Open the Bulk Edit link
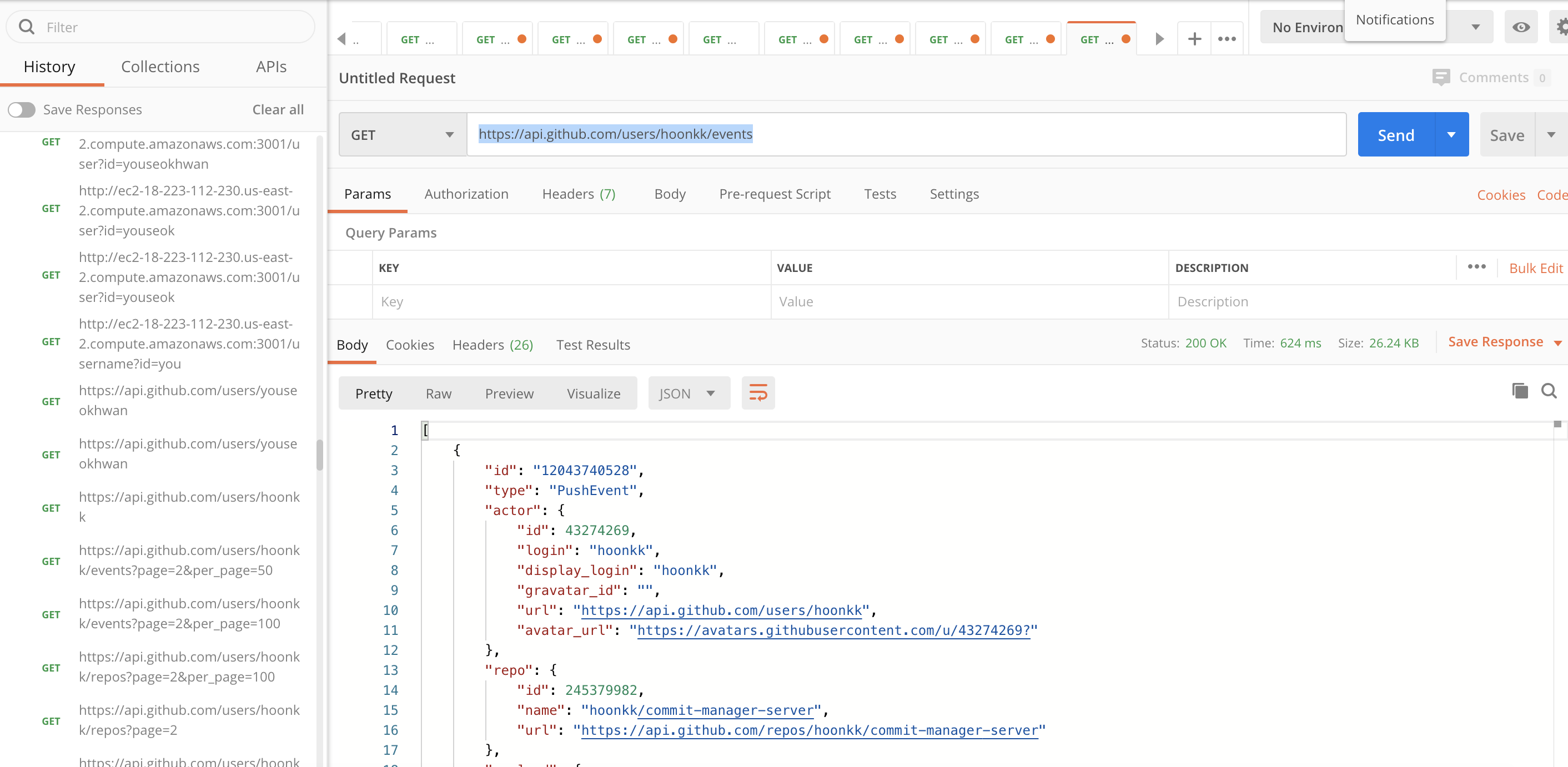The height and width of the screenshot is (767, 1568). pyautogui.click(x=1536, y=268)
